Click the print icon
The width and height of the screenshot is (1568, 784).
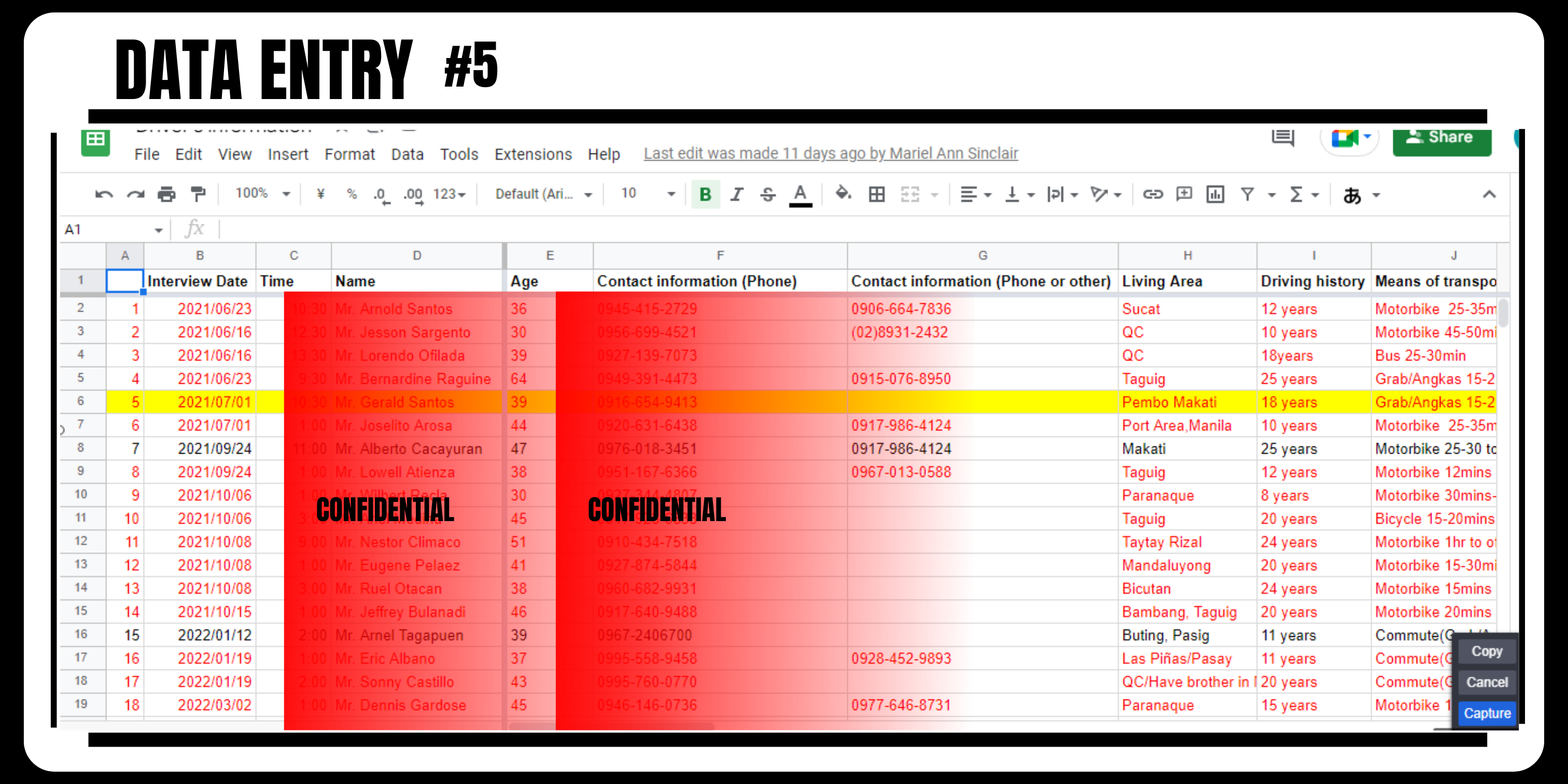(166, 195)
